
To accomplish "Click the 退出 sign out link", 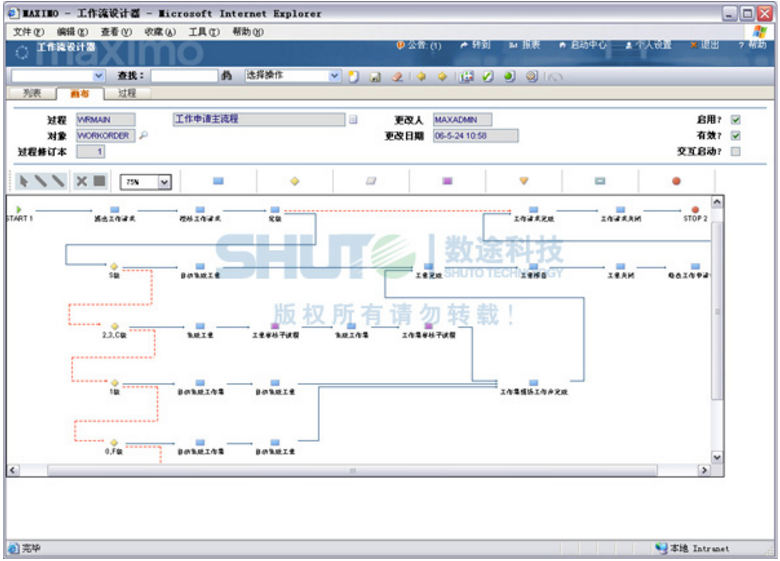I will pyautogui.click(x=705, y=45).
